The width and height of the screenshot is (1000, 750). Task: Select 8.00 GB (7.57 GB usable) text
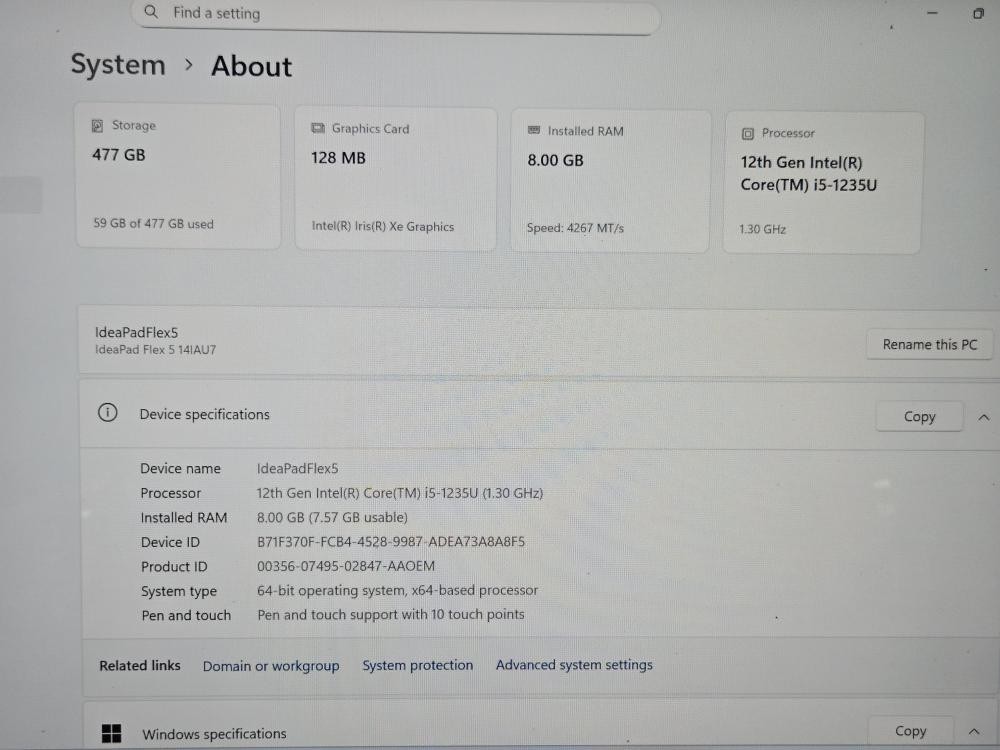pyautogui.click(x=332, y=517)
